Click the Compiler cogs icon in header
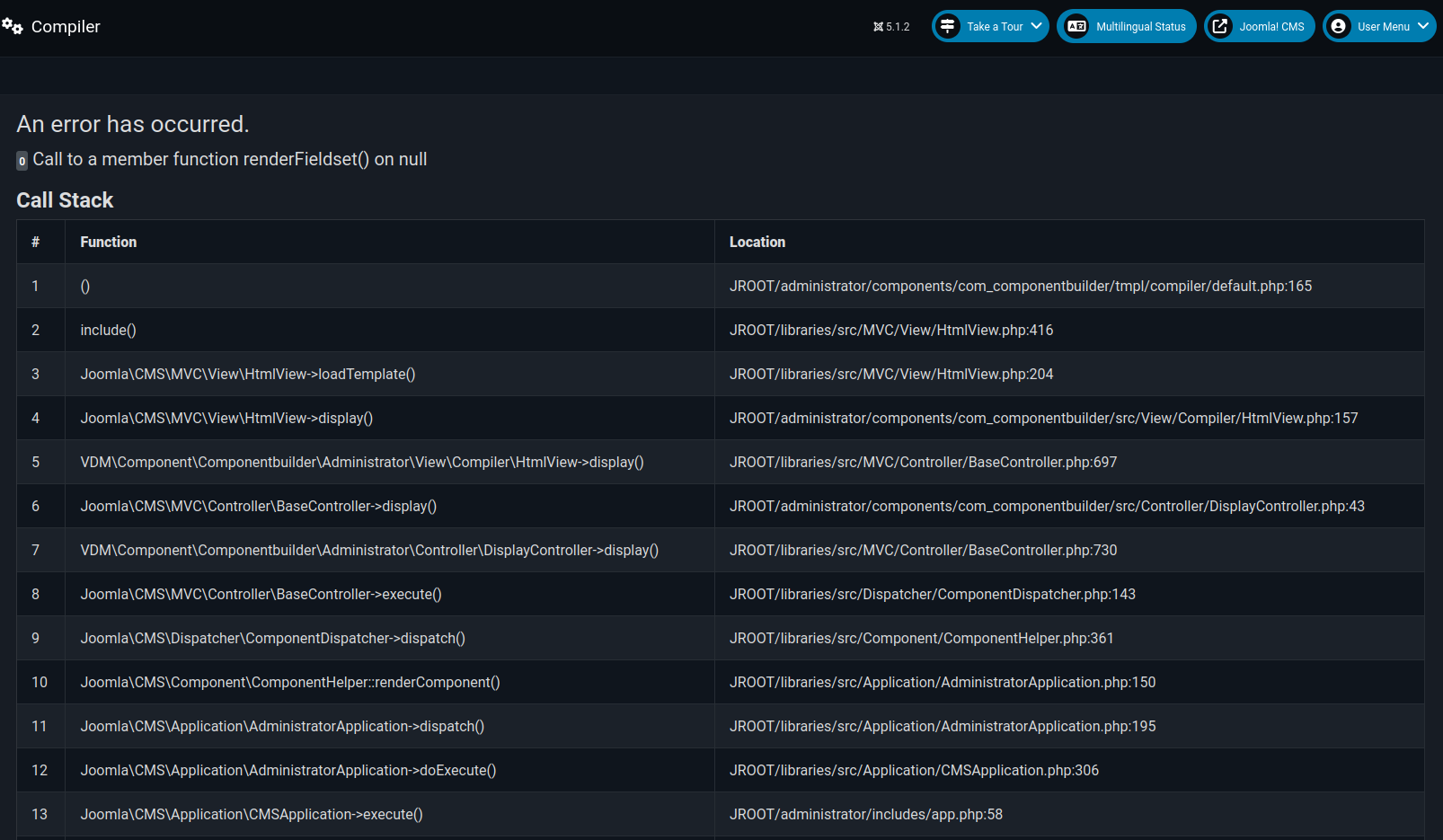Image resolution: width=1443 pixels, height=840 pixels. click(13, 27)
